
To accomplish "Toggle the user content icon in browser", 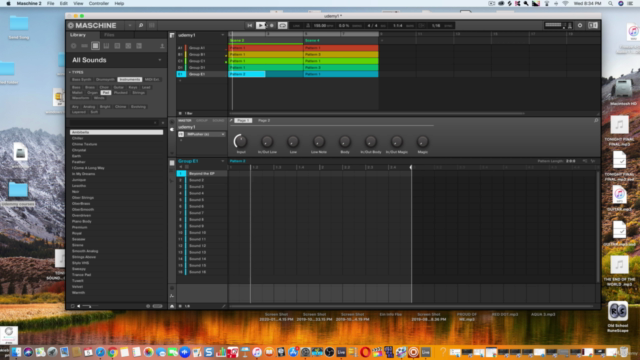I will pos(162,46).
